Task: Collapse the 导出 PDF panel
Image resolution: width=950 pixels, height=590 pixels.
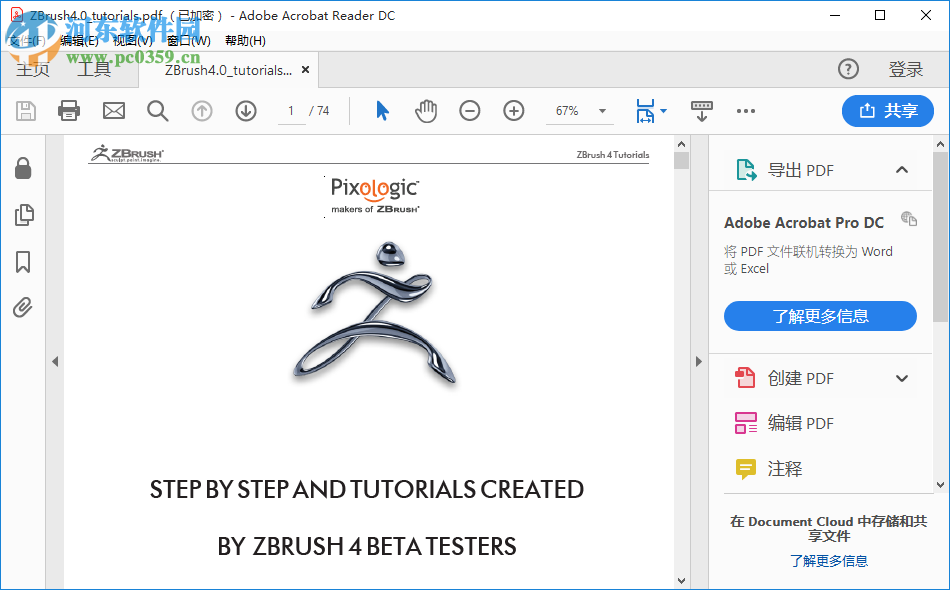Action: click(x=902, y=170)
